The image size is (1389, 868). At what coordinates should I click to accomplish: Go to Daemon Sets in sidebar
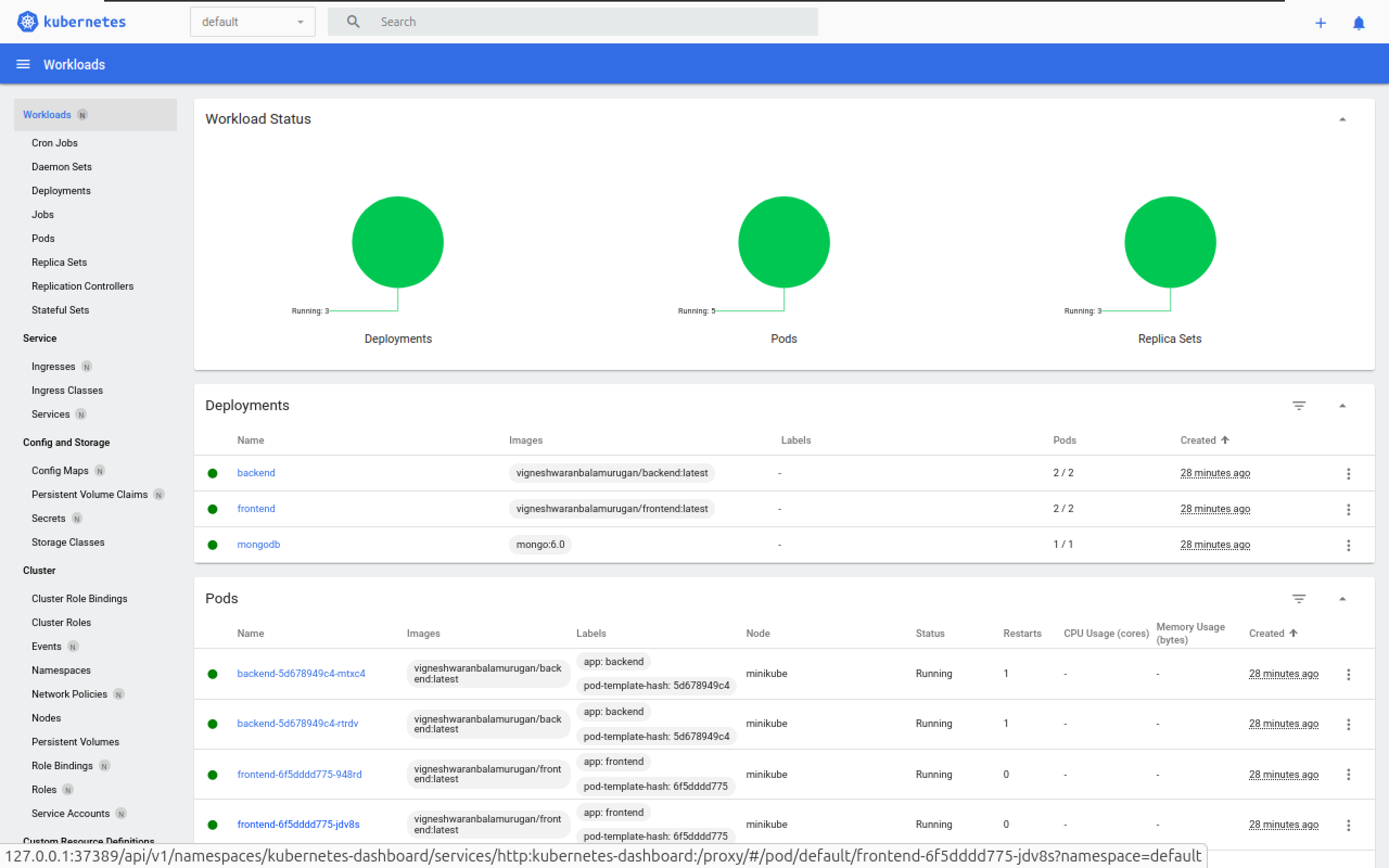61,167
